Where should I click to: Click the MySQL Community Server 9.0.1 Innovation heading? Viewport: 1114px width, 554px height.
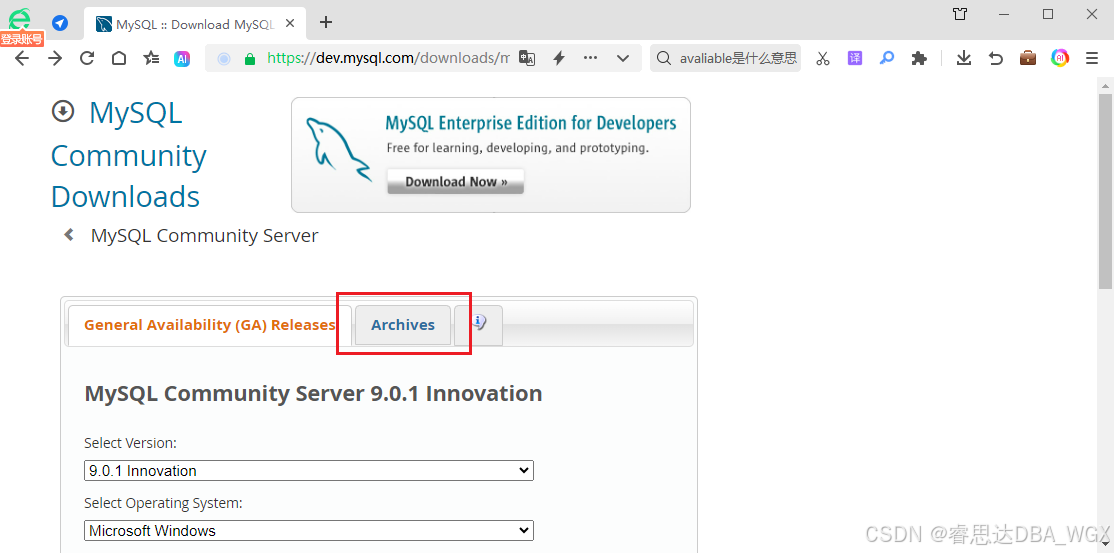point(313,393)
